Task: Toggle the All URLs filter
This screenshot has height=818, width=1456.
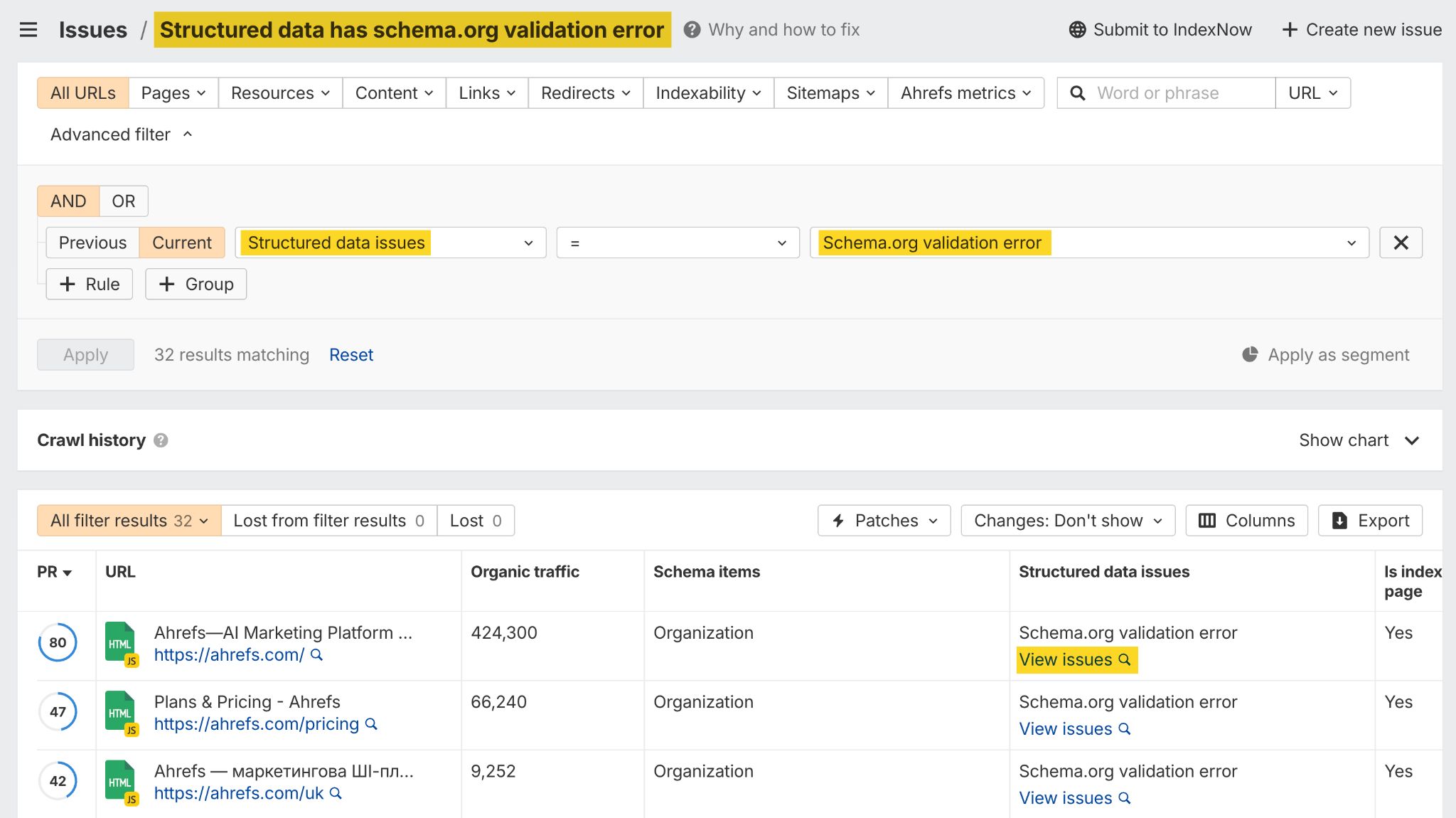Action: tap(82, 92)
